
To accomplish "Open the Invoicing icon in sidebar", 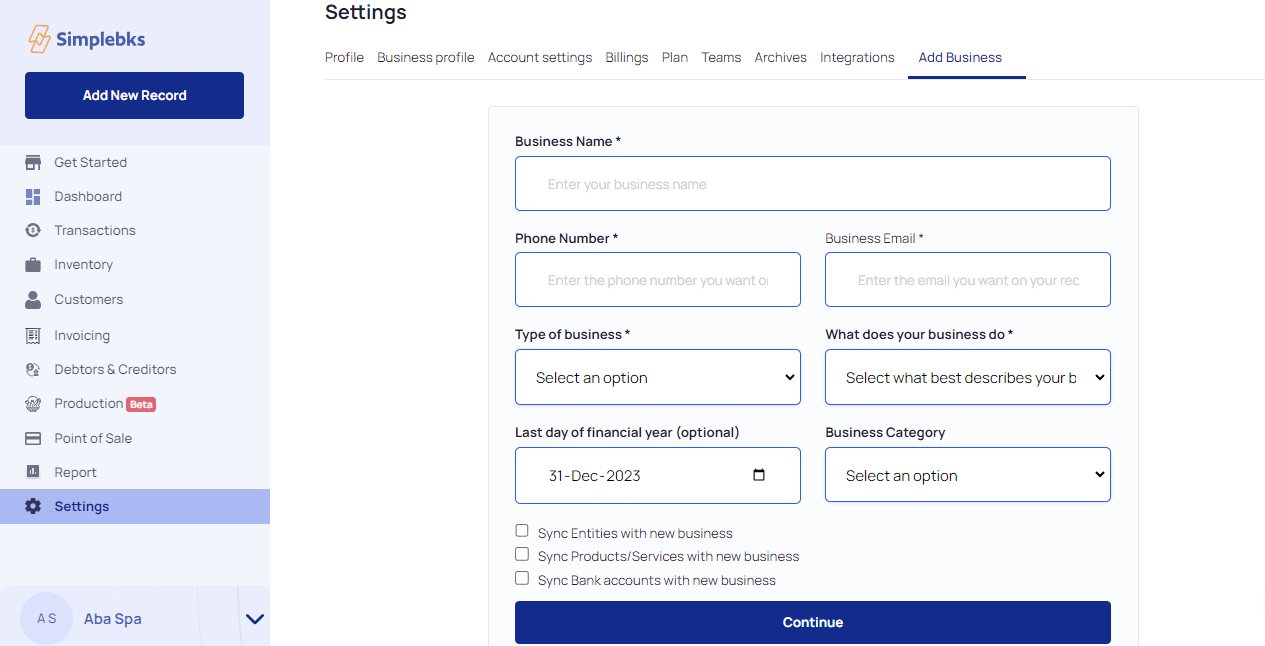I will (x=33, y=336).
